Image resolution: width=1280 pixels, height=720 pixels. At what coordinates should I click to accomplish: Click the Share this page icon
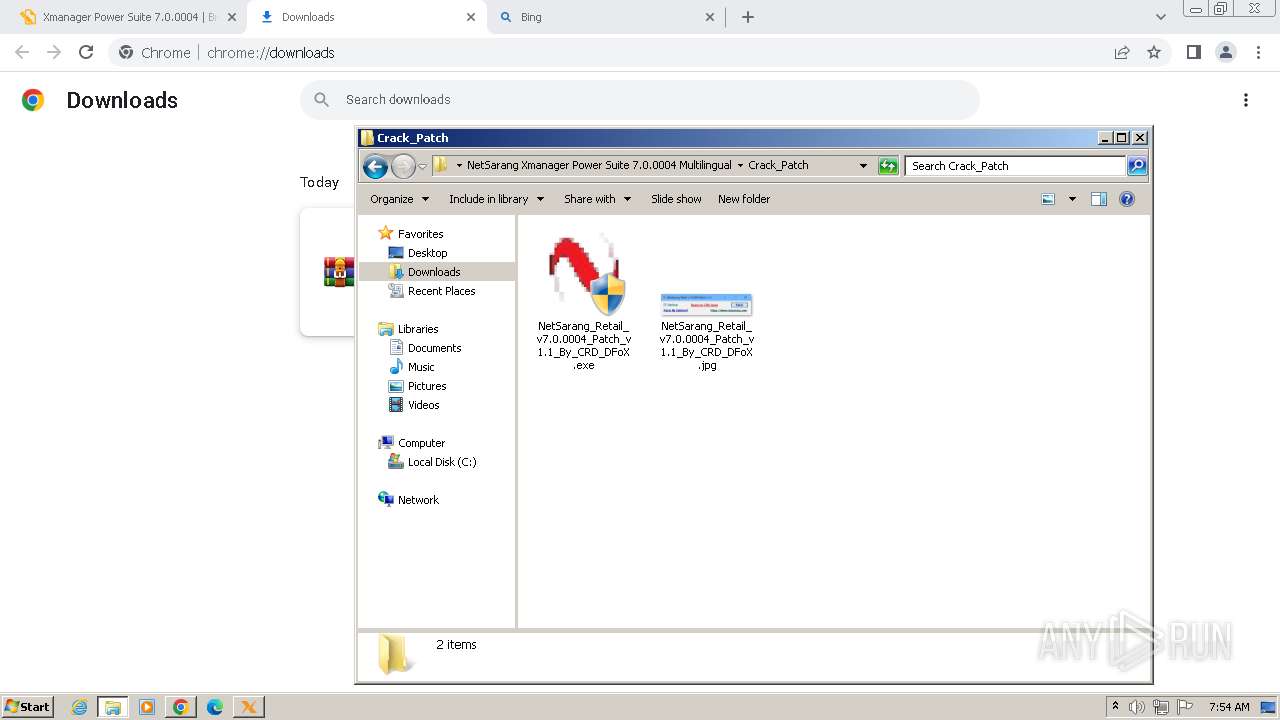pyautogui.click(x=1122, y=52)
